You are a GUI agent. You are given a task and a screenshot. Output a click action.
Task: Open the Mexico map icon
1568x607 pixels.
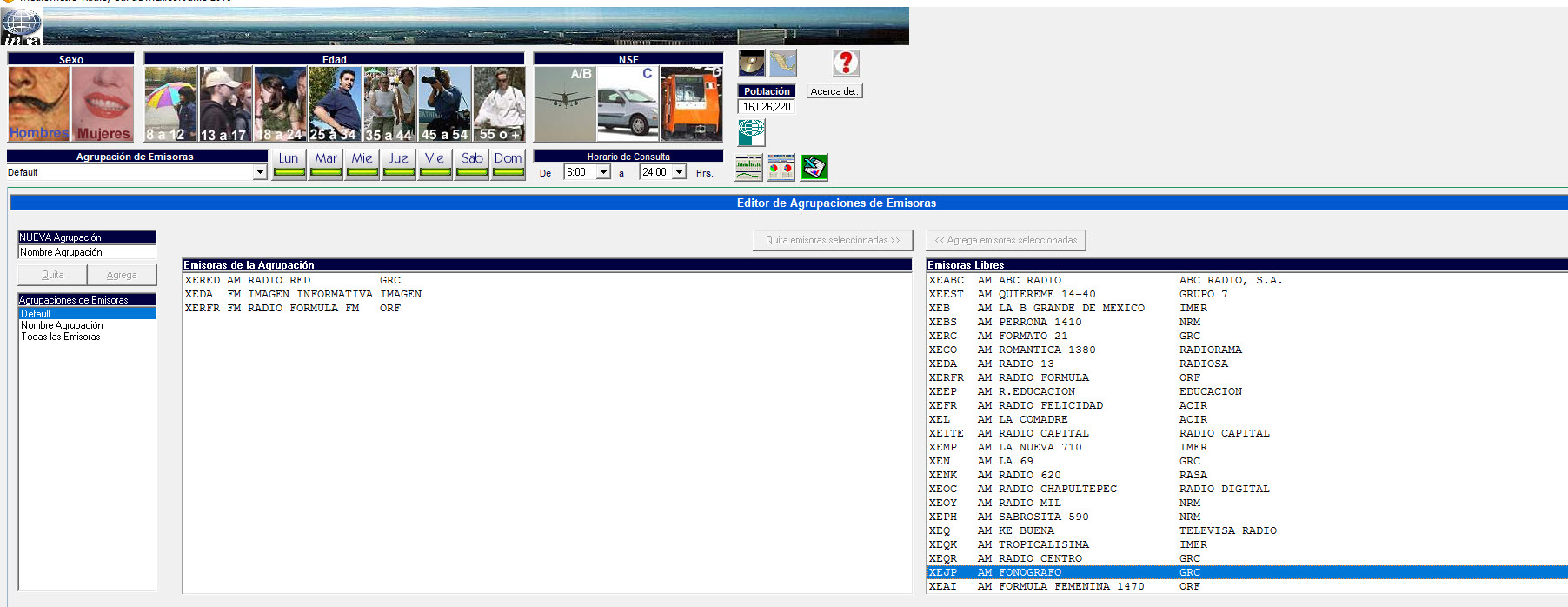point(783,63)
